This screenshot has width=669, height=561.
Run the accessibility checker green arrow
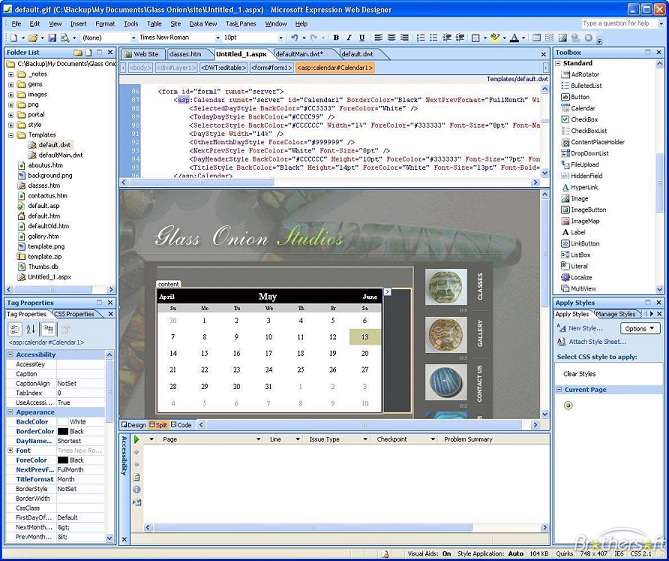137,439
